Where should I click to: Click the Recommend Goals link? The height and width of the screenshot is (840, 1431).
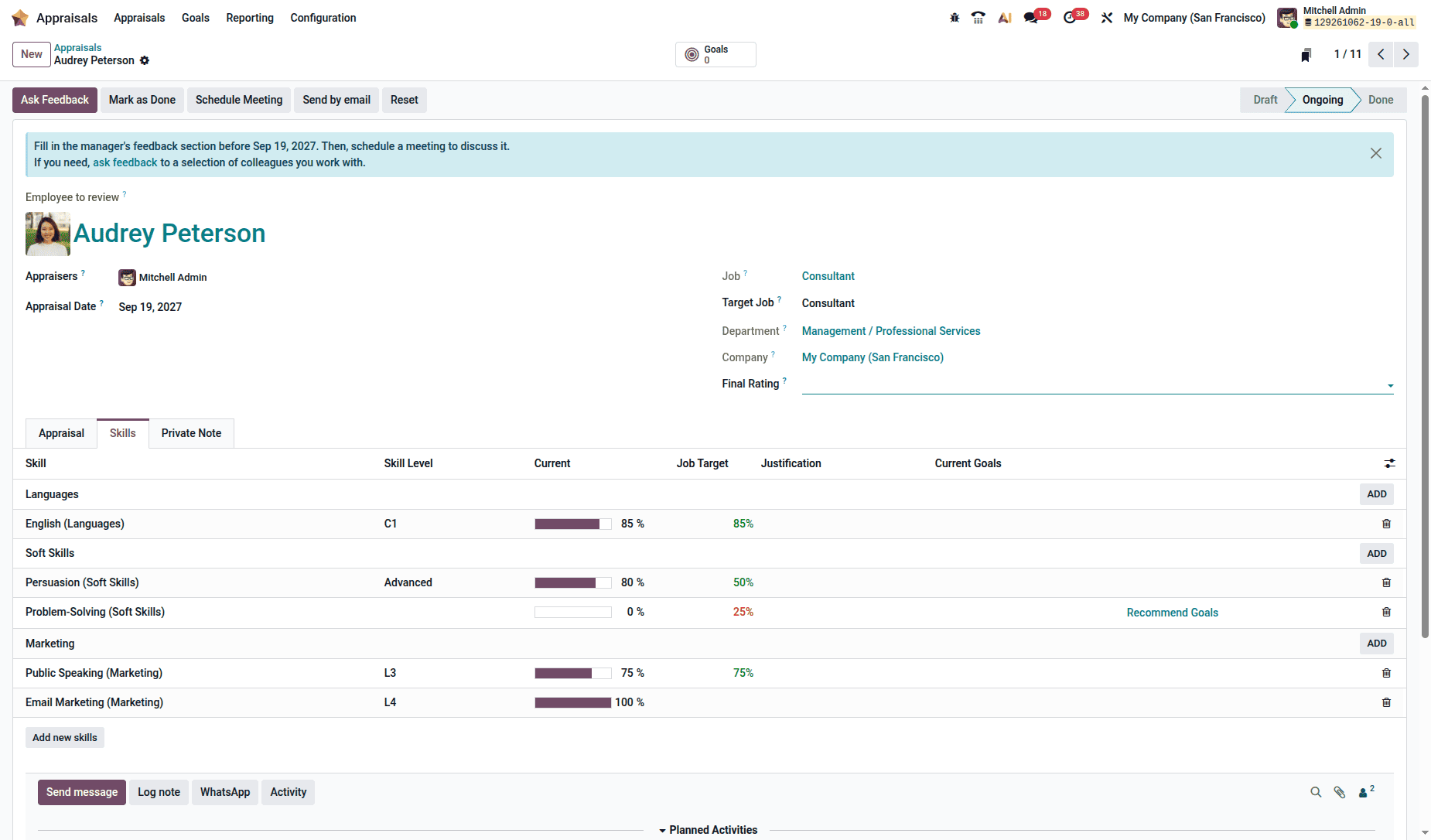click(x=1172, y=613)
